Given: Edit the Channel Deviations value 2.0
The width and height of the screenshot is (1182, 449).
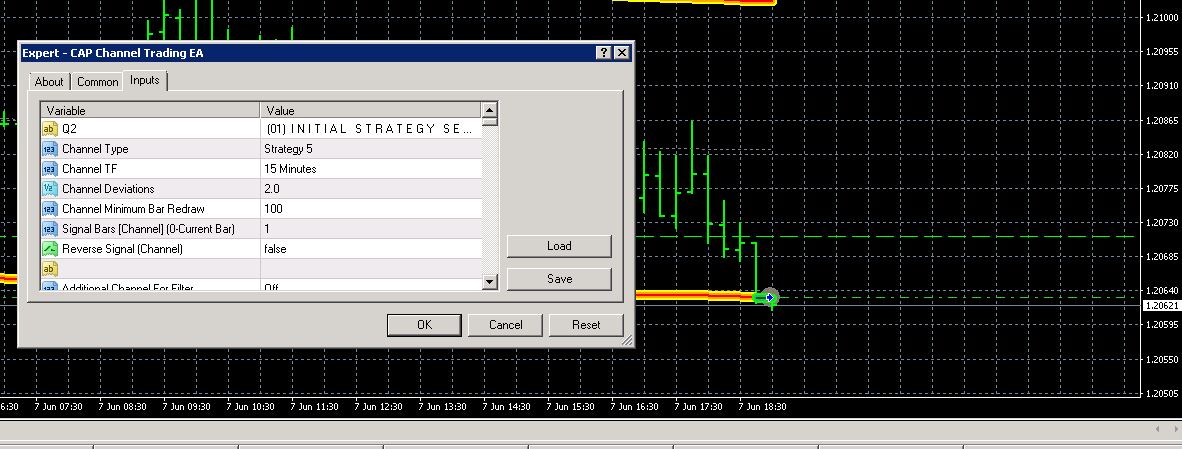Looking at the screenshot, I should [x=371, y=189].
